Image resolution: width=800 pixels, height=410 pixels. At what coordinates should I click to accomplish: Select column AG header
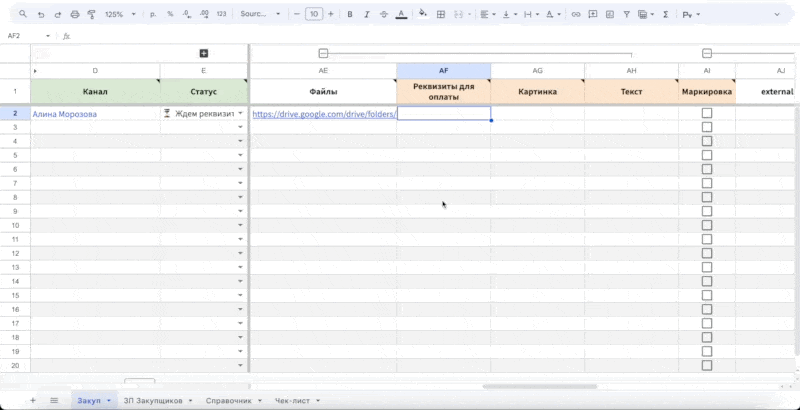click(538, 71)
